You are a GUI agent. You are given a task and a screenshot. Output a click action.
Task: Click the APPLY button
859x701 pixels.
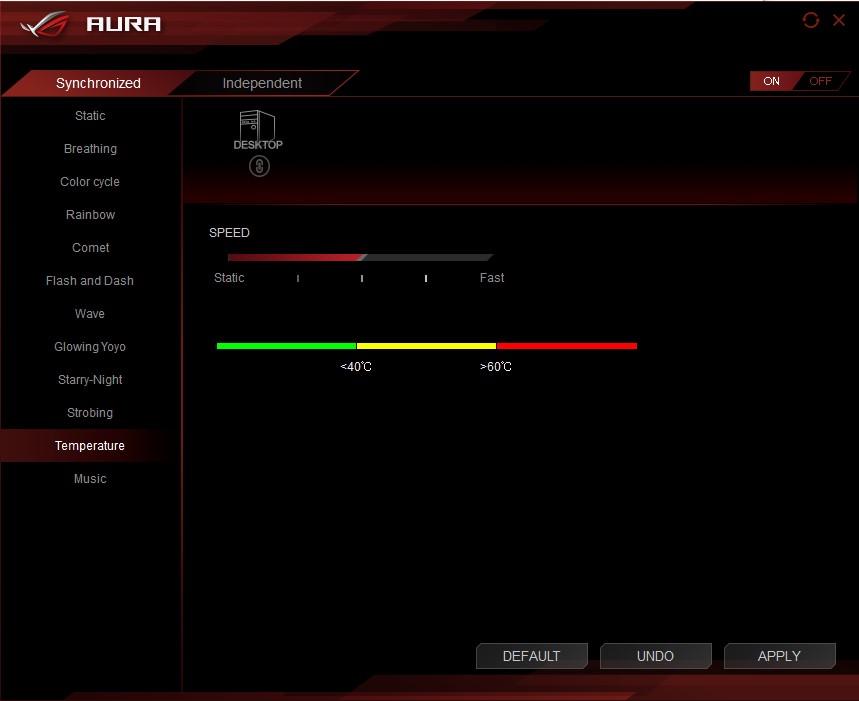click(779, 656)
